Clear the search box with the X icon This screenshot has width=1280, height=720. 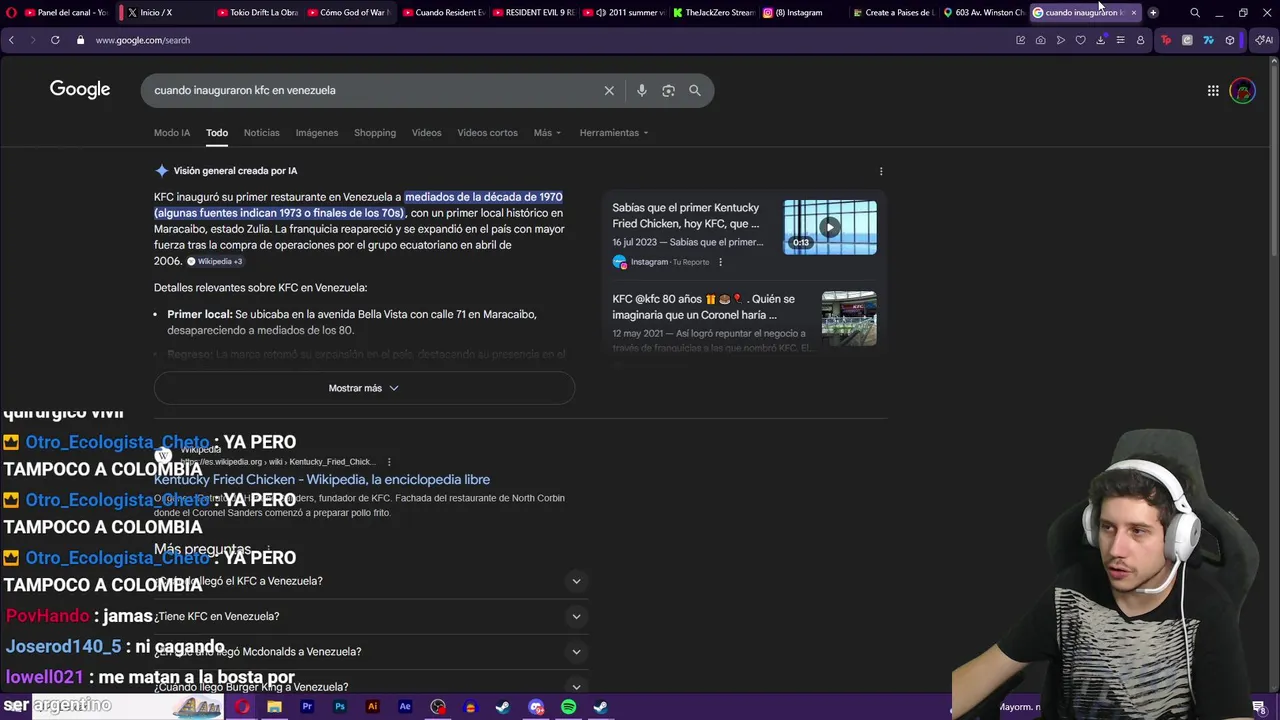click(609, 90)
